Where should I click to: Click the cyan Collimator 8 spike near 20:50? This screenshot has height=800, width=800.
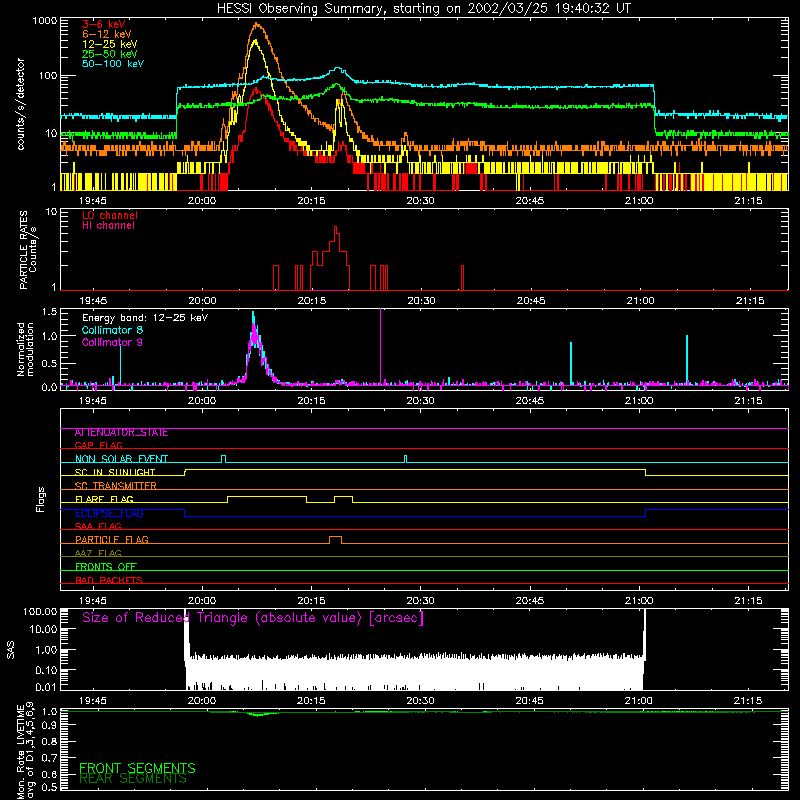tap(571, 363)
